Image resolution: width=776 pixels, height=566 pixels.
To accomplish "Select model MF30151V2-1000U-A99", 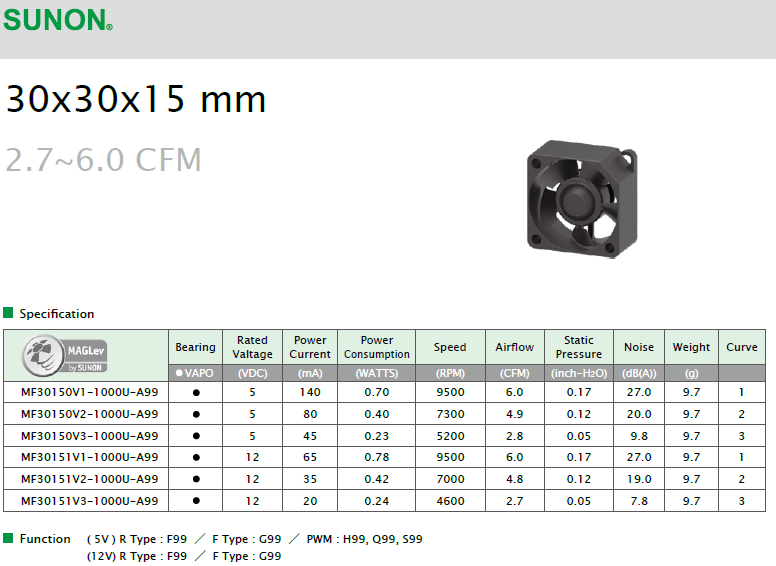I will pos(90,479).
